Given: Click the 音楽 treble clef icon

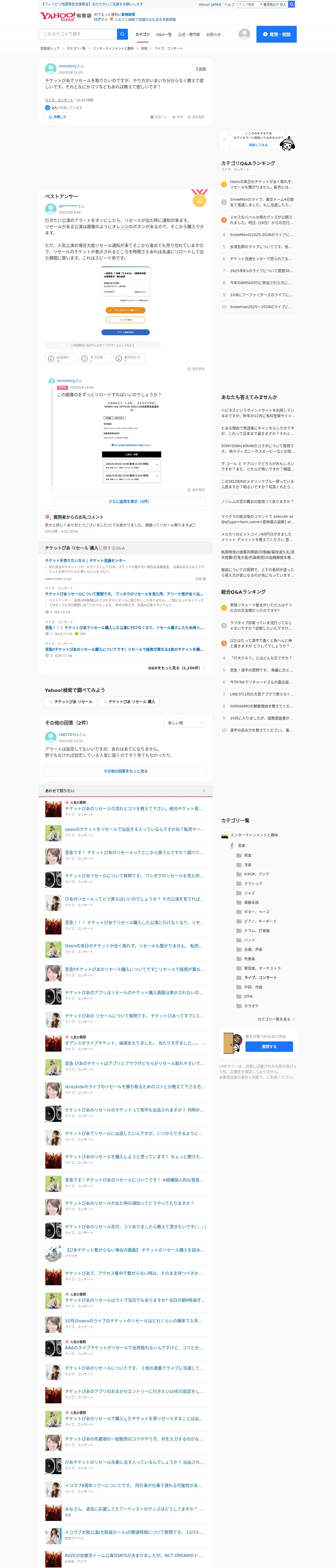Looking at the screenshot, I should tap(232, 845).
